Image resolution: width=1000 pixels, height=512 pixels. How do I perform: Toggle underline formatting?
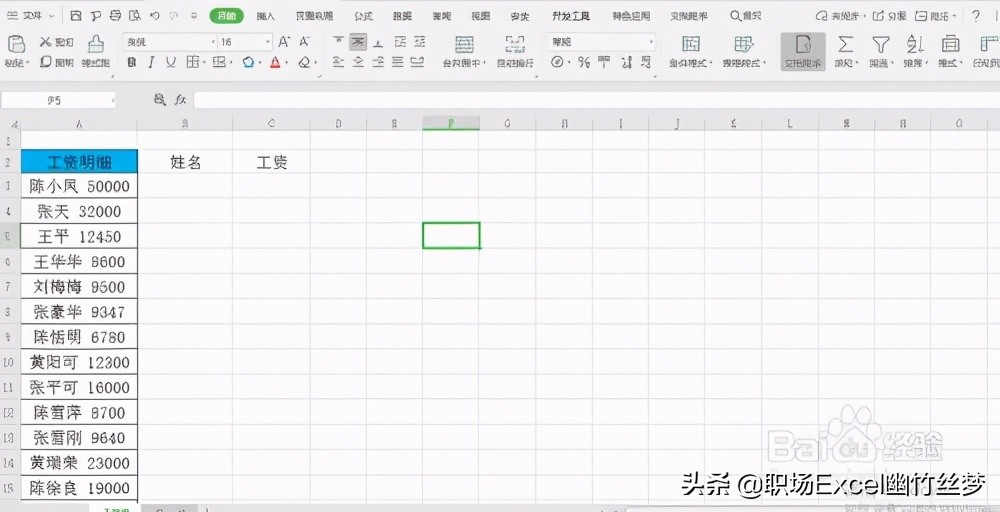click(171, 62)
